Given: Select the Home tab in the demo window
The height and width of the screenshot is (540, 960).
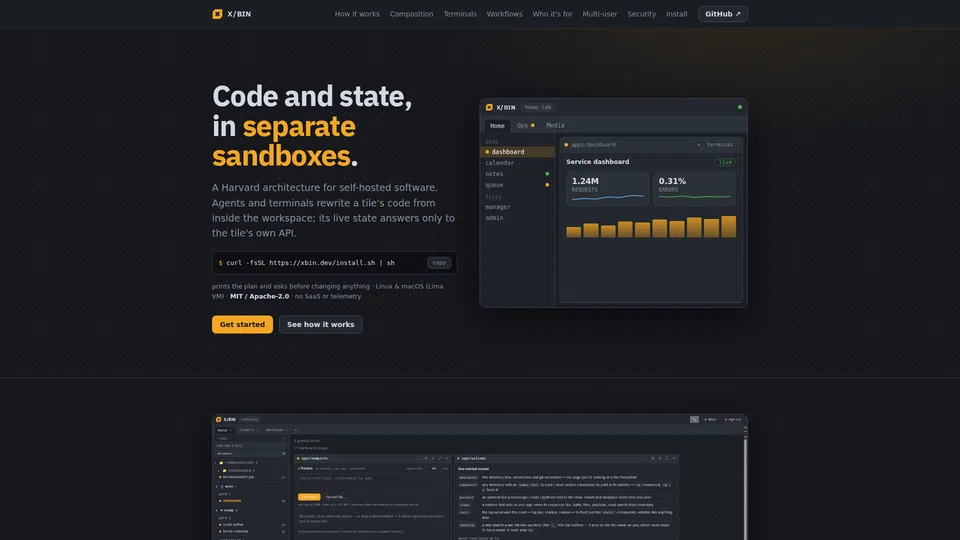Looking at the screenshot, I should pos(497,126).
